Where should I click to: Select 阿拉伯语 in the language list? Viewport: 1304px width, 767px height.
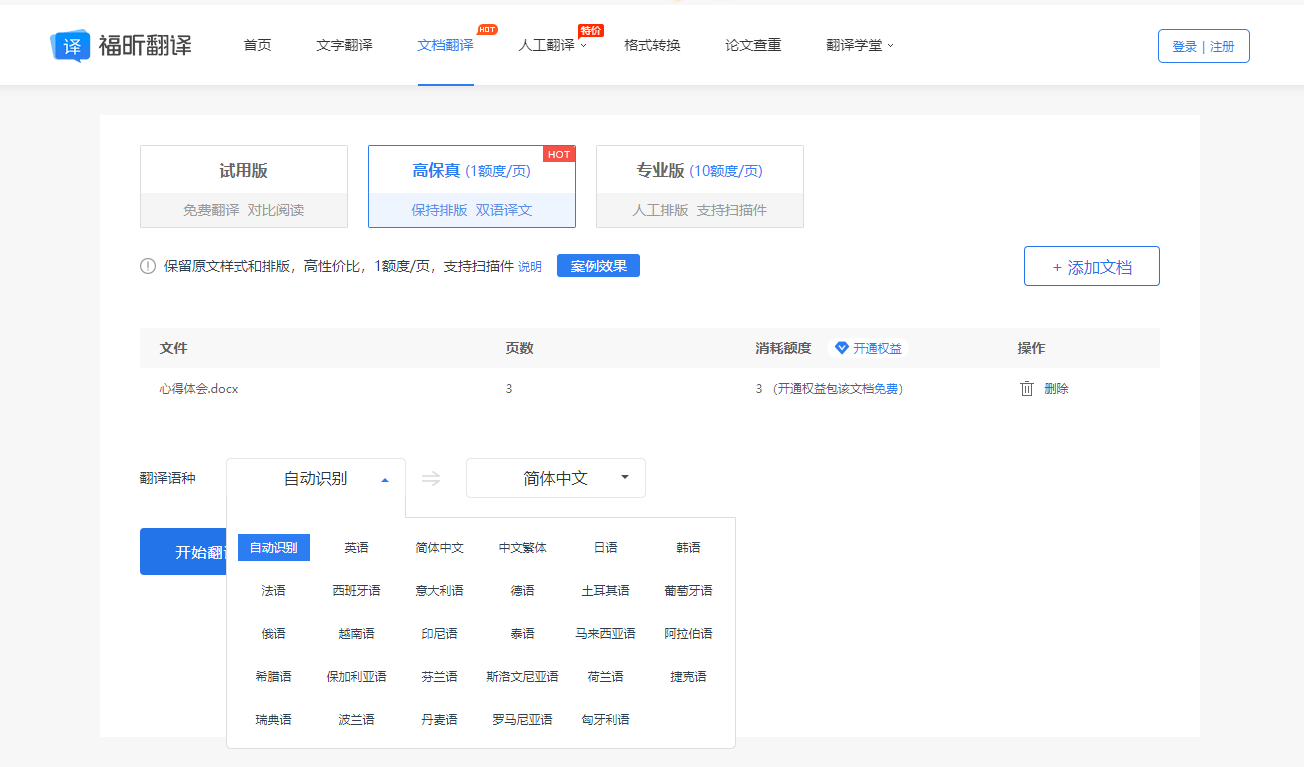[x=689, y=634]
